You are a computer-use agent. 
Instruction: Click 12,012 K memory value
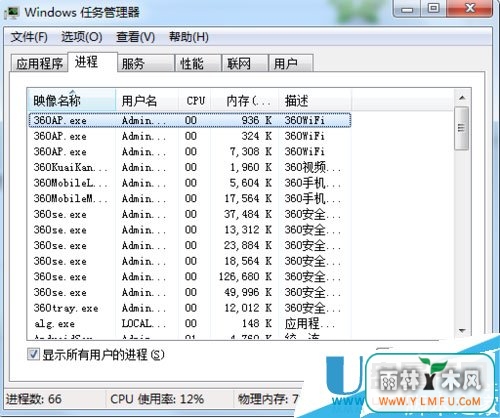(x=248, y=308)
